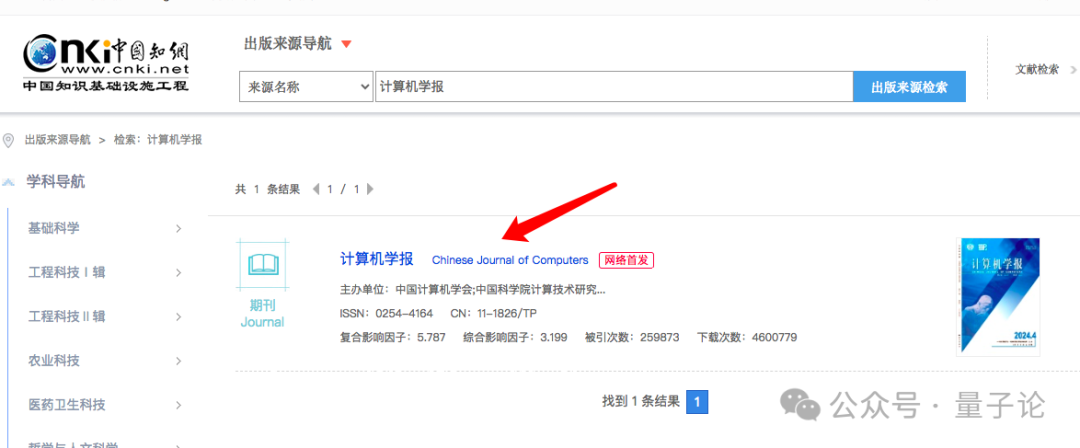Click the CNKI logo

(x=105, y=63)
